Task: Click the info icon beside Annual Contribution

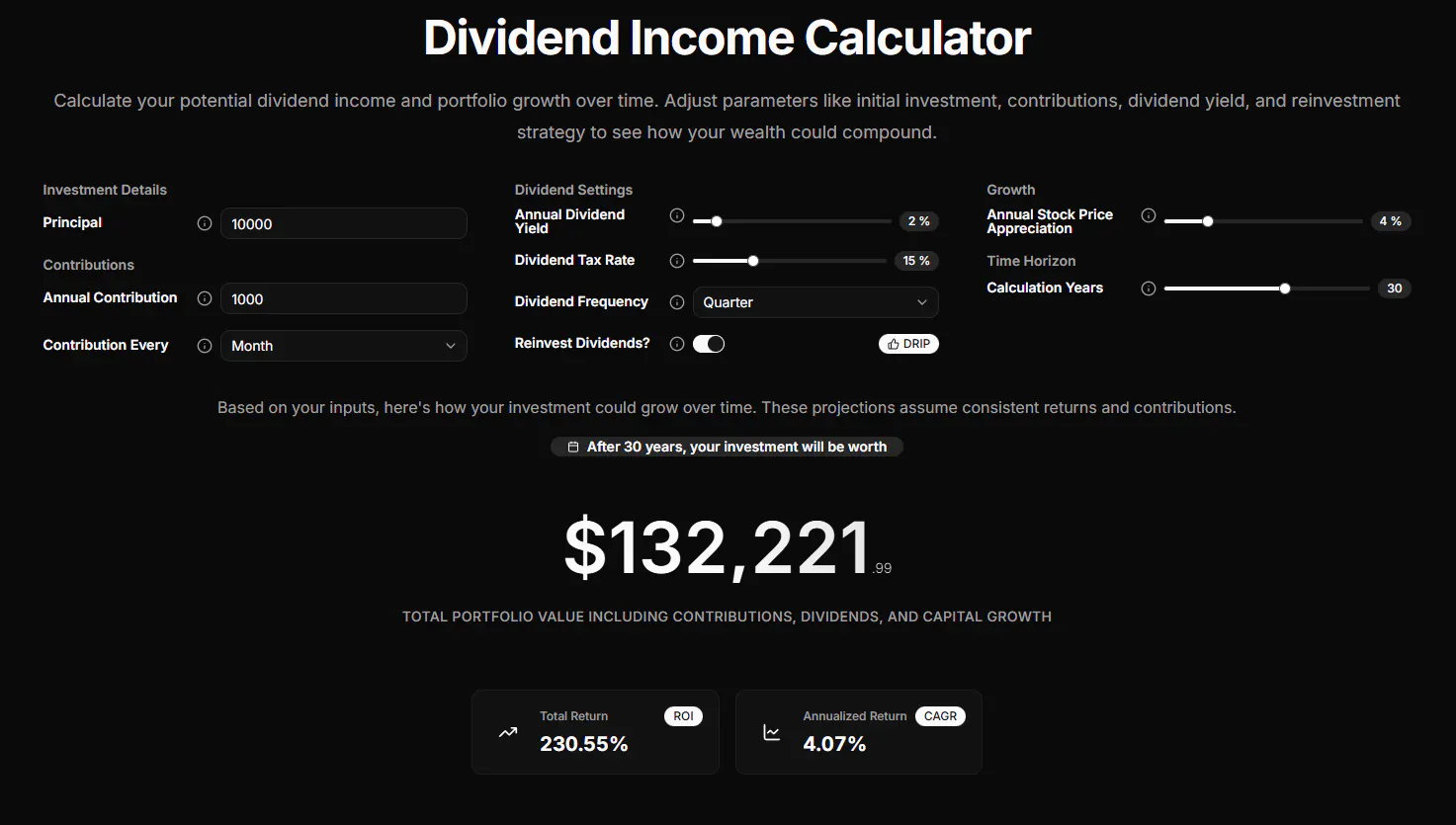Action: (x=205, y=298)
